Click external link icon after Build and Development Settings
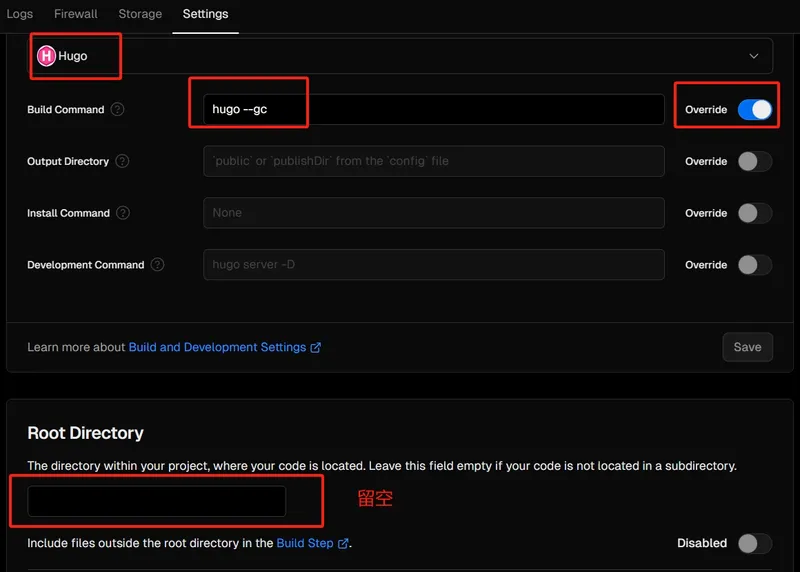 point(316,347)
